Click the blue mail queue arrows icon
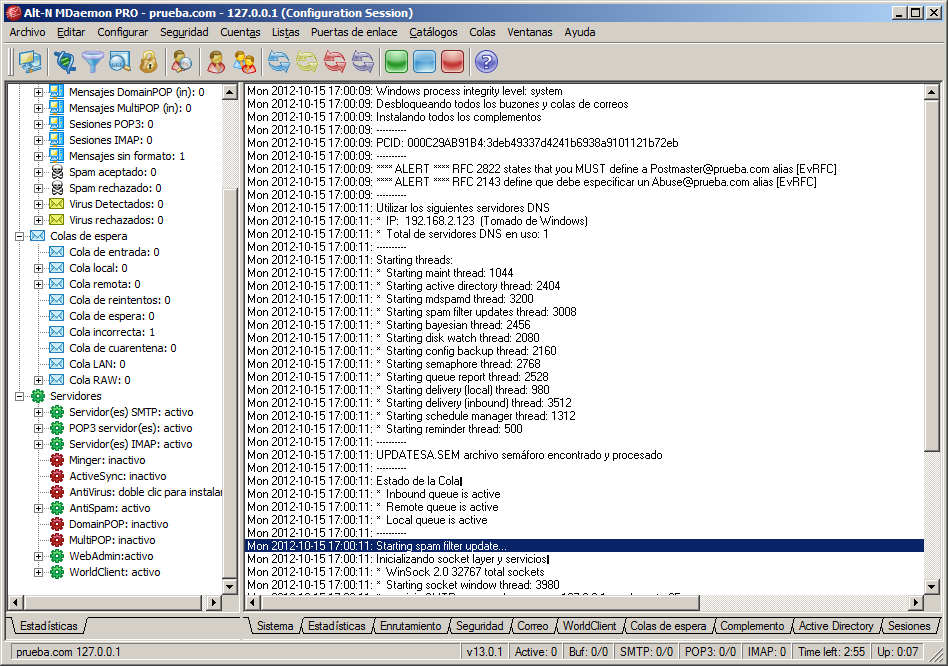This screenshot has height=666, width=948. pos(277,61)
